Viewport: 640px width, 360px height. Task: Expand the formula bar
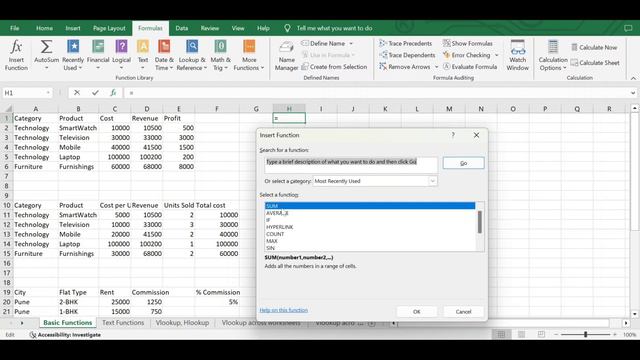point(633,93)
